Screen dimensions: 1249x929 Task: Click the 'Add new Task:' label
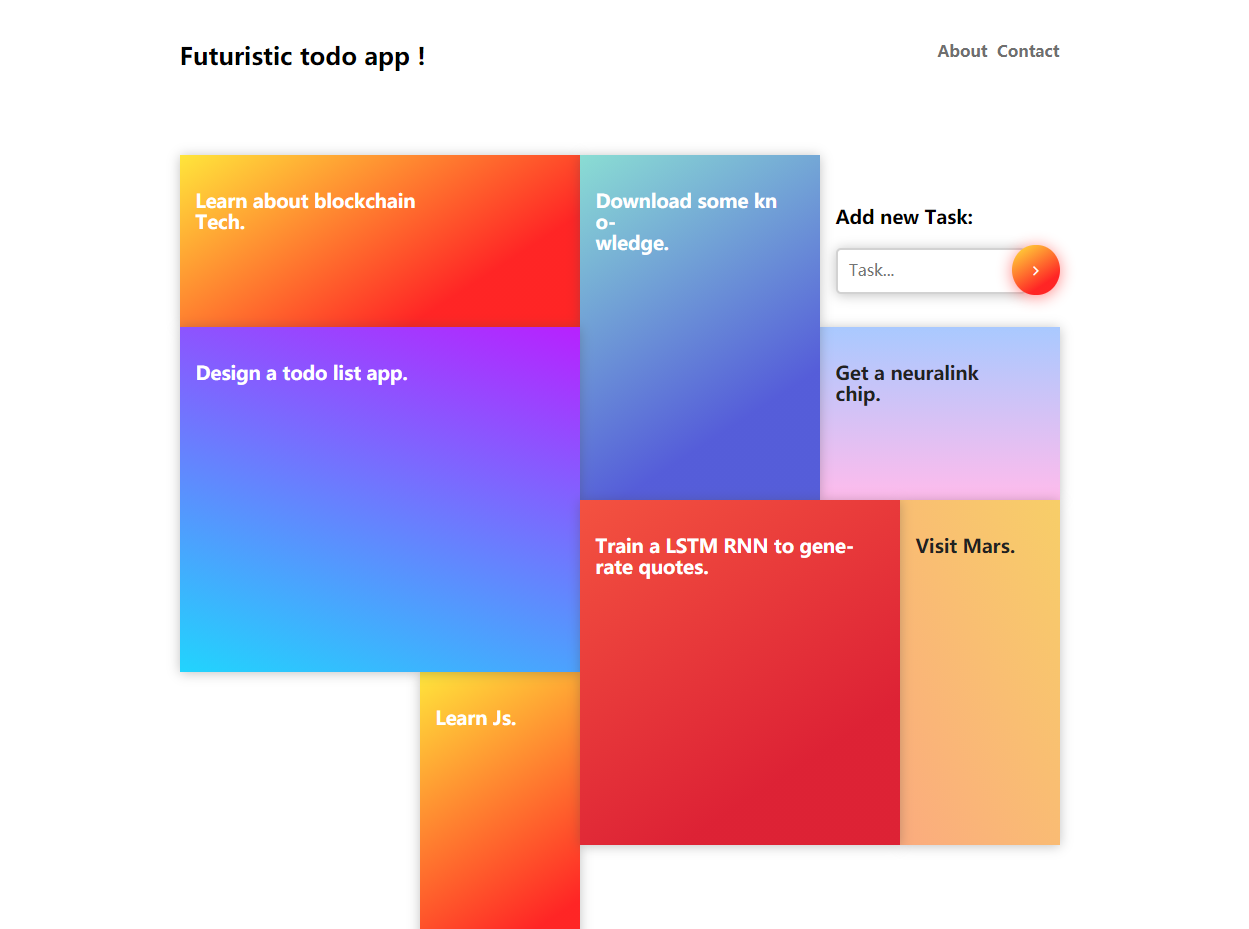pyautogui.click(x=904, y=217)
